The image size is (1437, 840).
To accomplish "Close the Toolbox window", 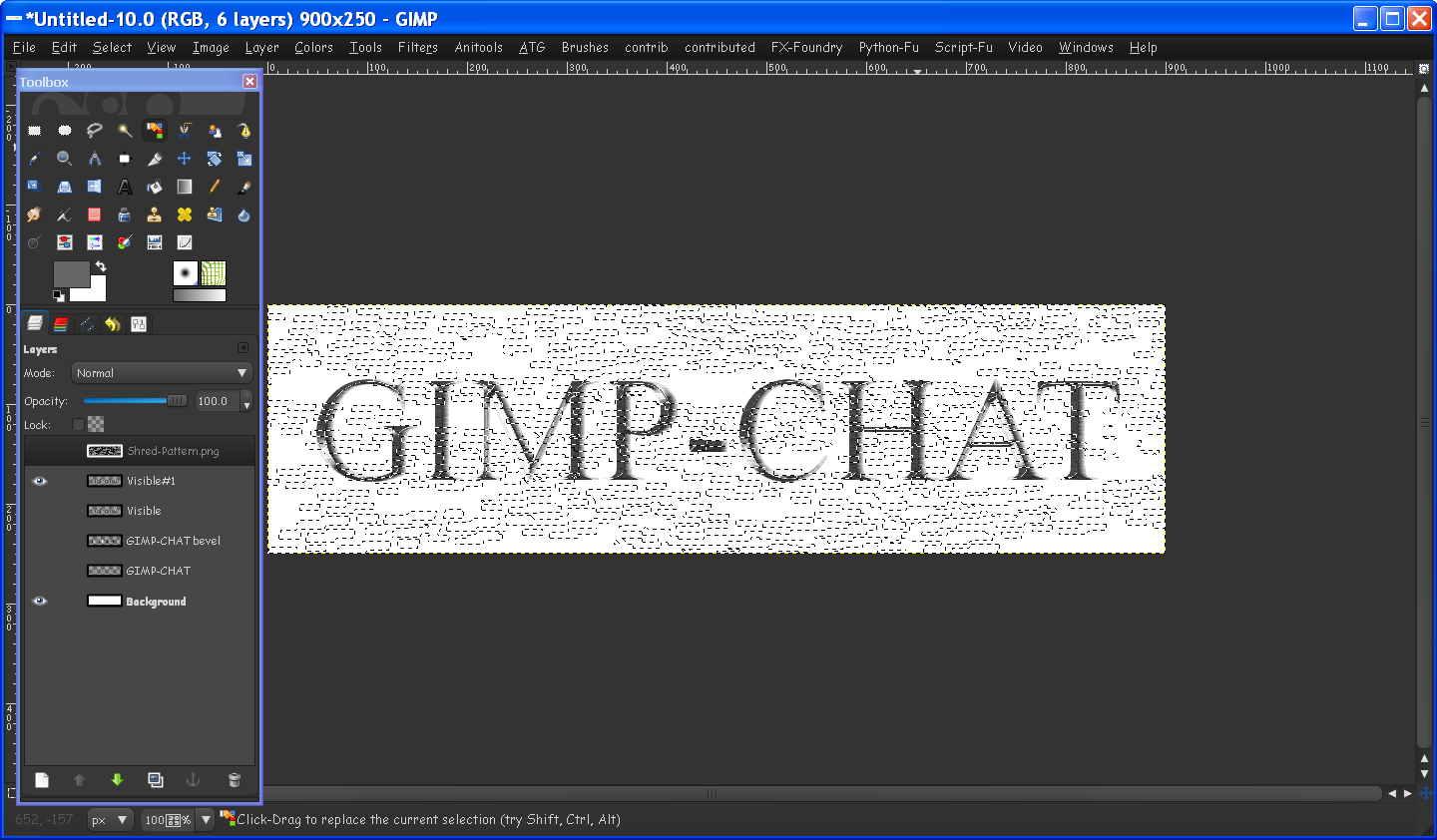I will [249, 82].
